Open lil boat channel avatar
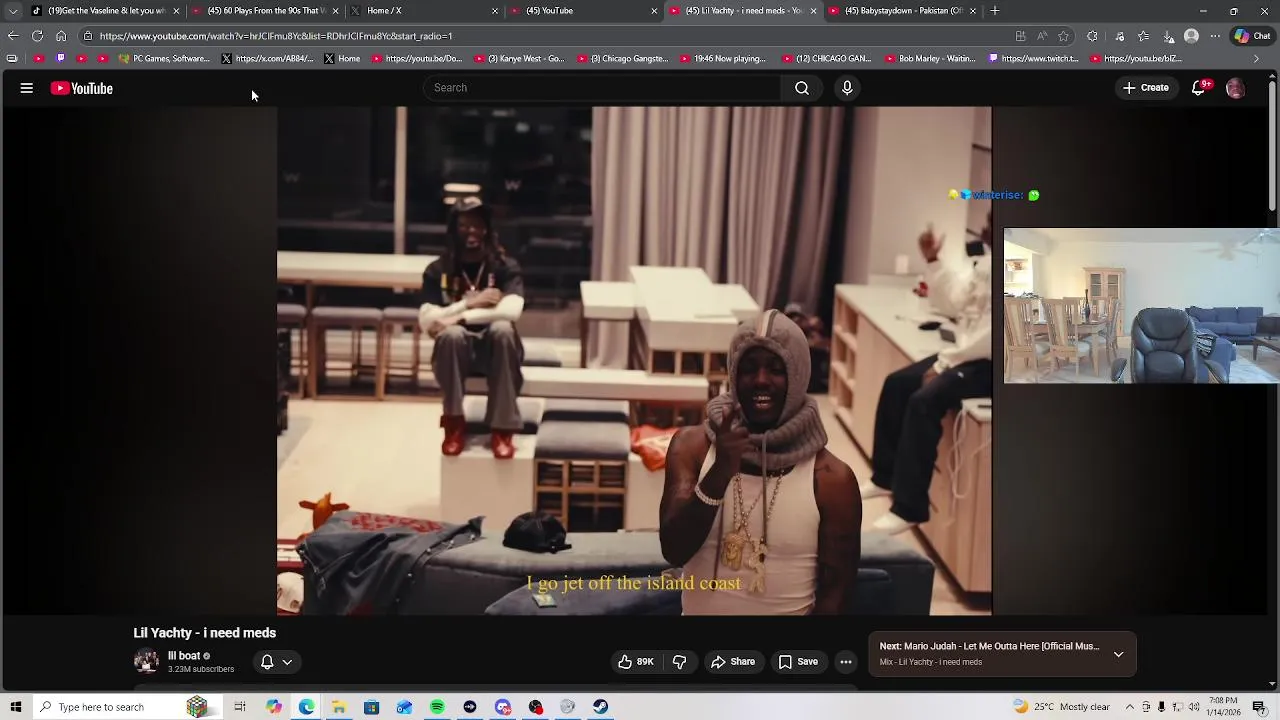The width and height of the screenshot is (1280, 720). coord(146,662)
